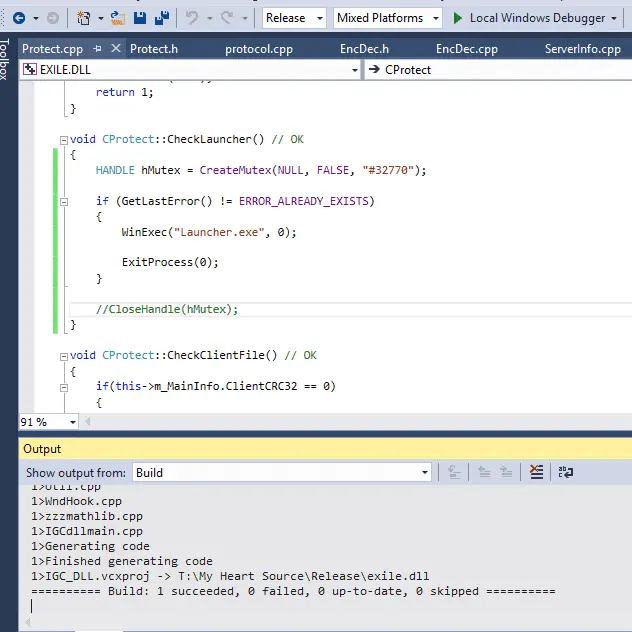
Task: Click the Clear All output icon
Action: pyautogui.click(x=536, y=472)
